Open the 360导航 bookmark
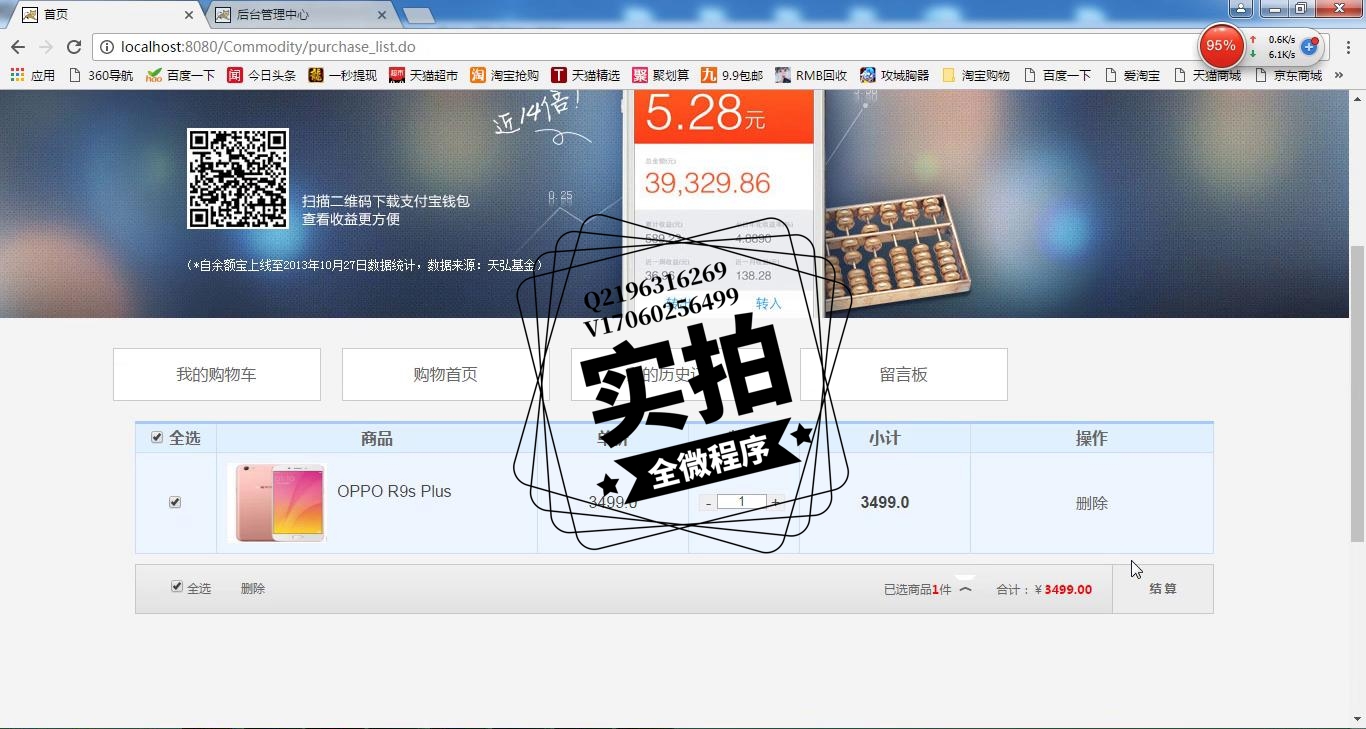Viewport: 1366px width, 729px height. click(101, 75)
